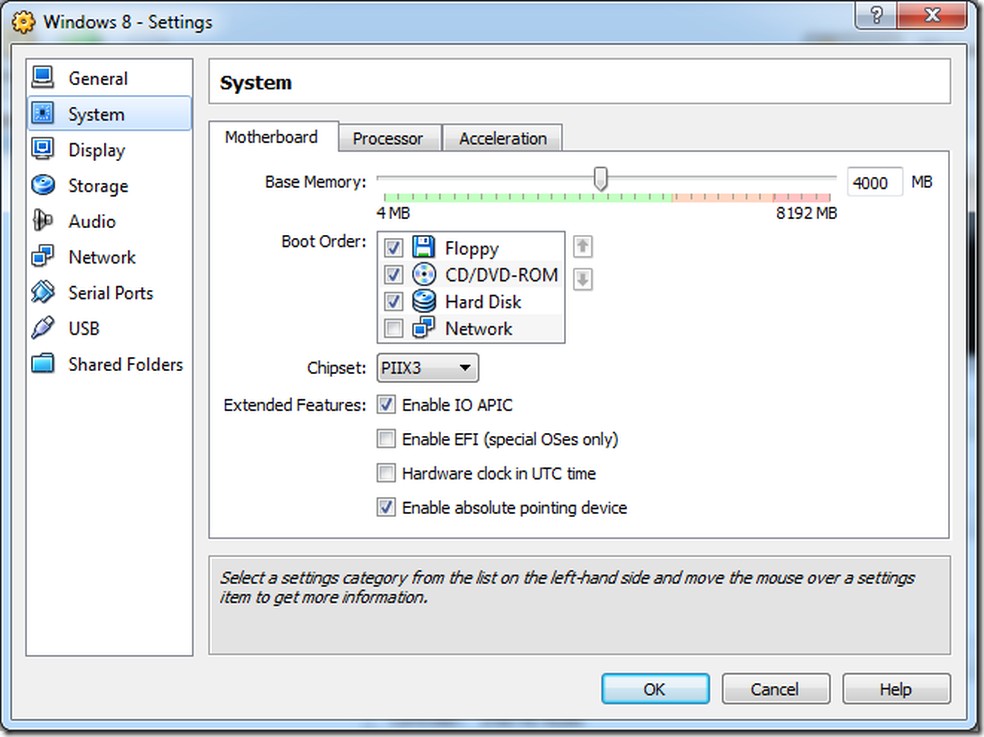Click the USB plug icon

[x=43, y=328]
